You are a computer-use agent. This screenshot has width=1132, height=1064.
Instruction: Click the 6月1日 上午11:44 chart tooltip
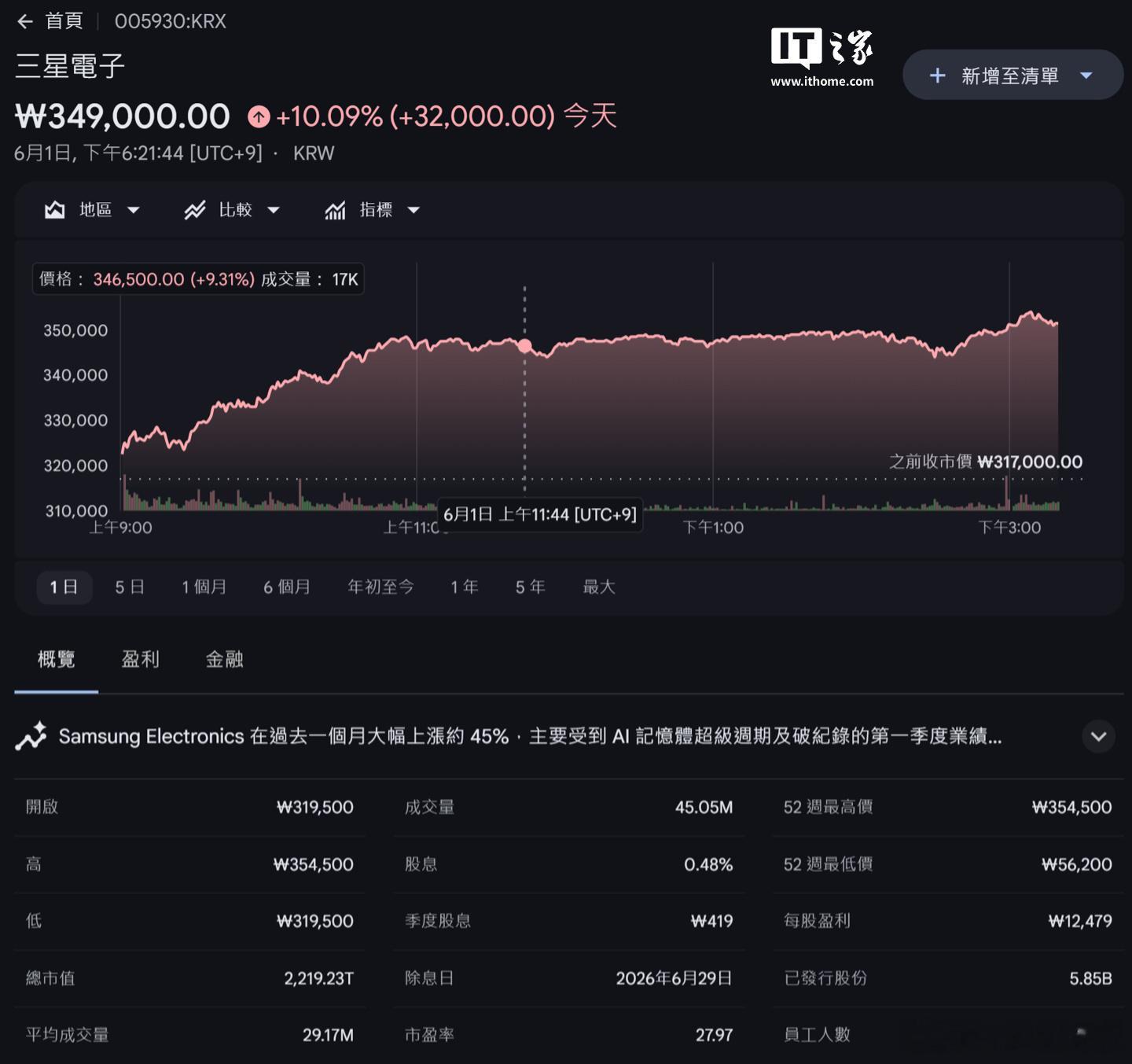[540, 515]
